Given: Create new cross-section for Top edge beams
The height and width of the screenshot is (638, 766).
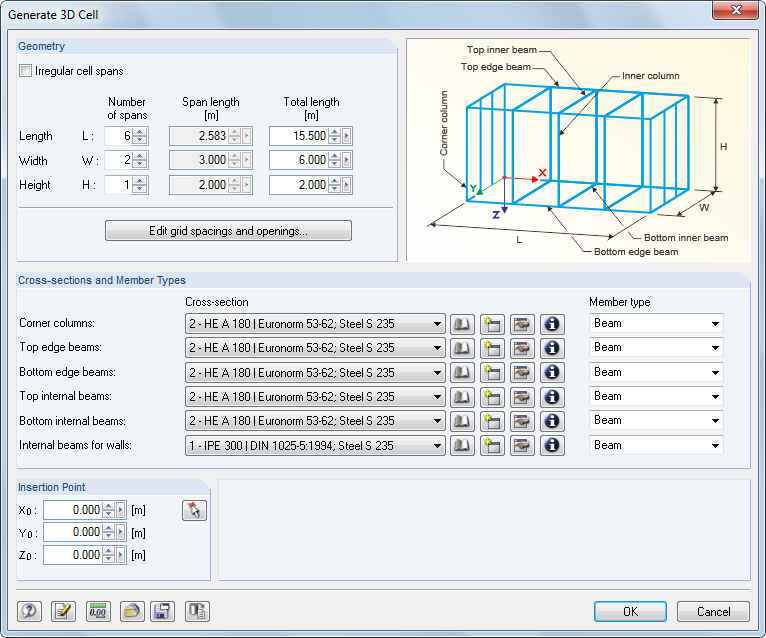Looking at the screenshot, I should coord(492,348).
